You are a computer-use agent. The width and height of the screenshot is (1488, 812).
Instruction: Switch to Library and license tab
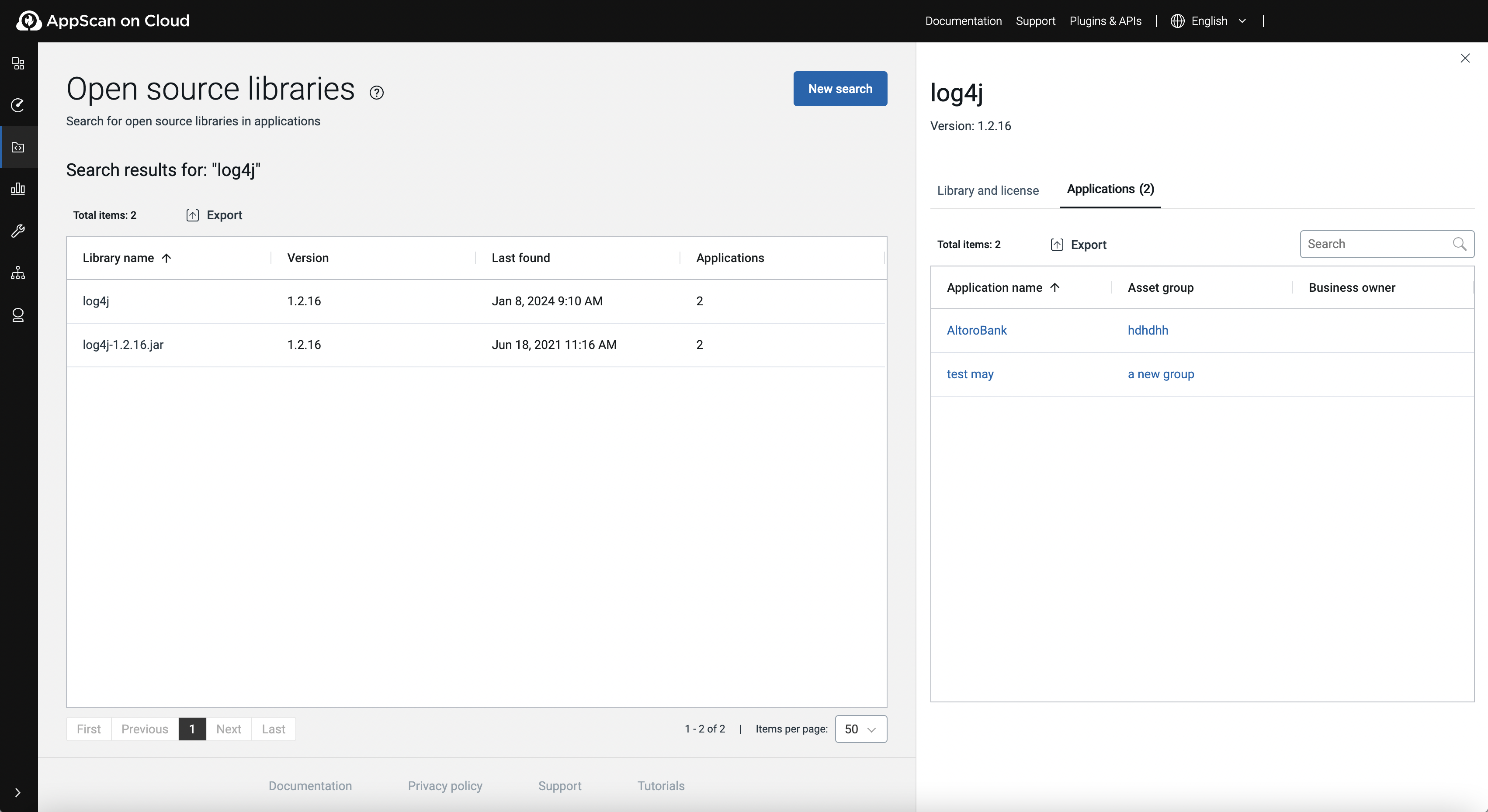tap(987, 190)
